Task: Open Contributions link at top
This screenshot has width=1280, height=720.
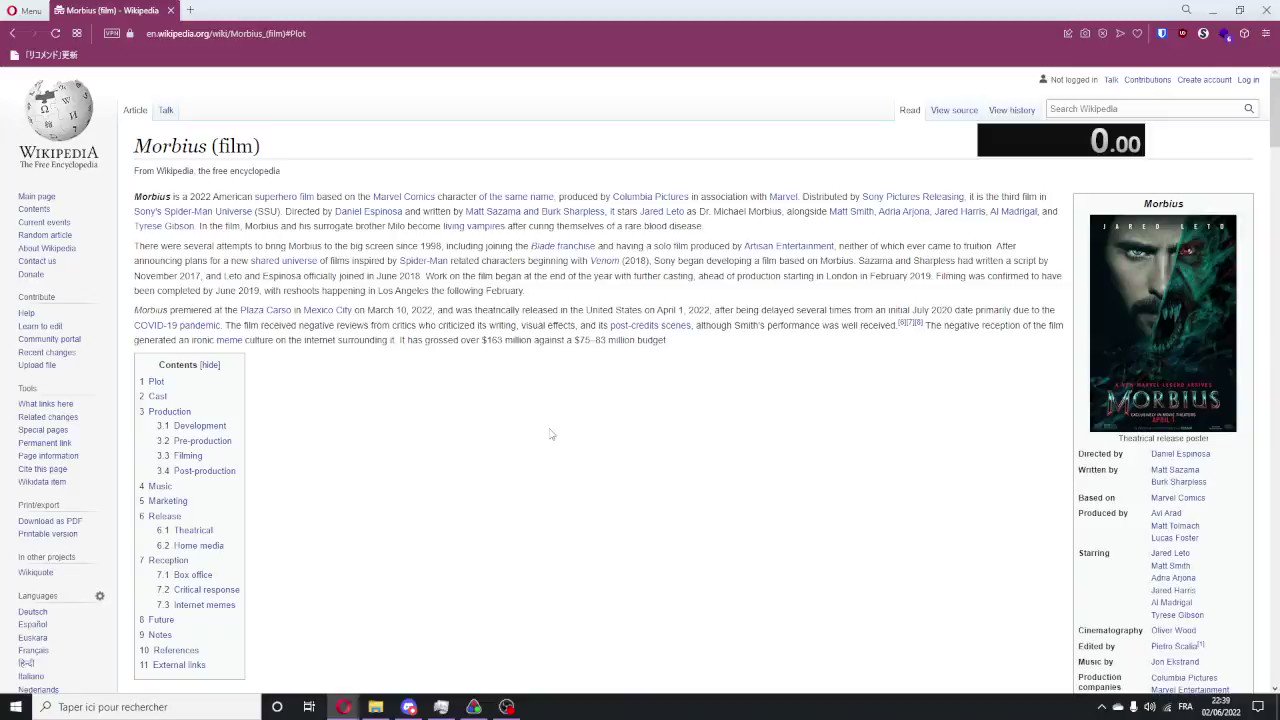Action: tap(1147, 80)
